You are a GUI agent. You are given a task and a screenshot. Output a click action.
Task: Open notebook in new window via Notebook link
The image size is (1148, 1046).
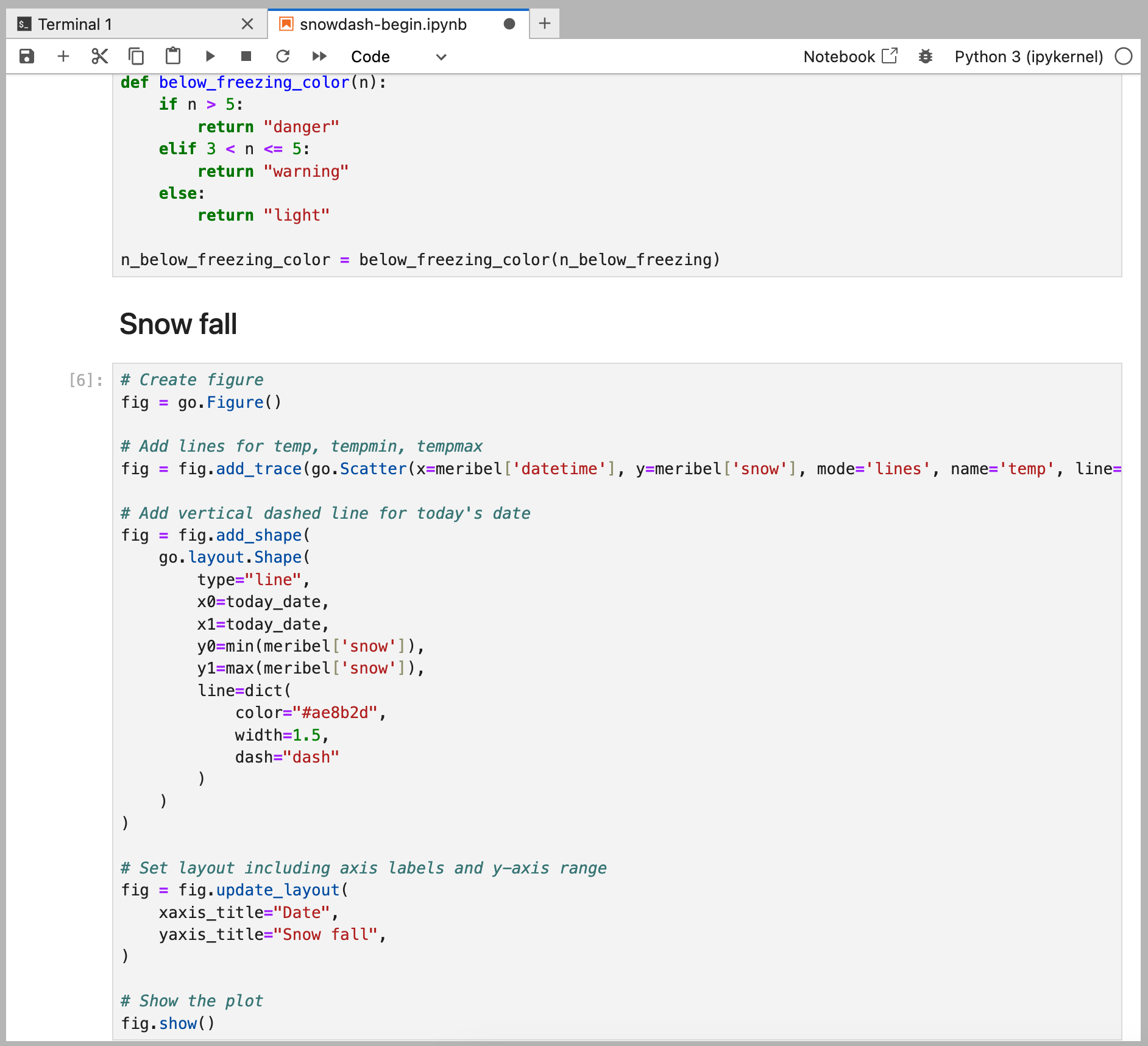pos(850,57)
